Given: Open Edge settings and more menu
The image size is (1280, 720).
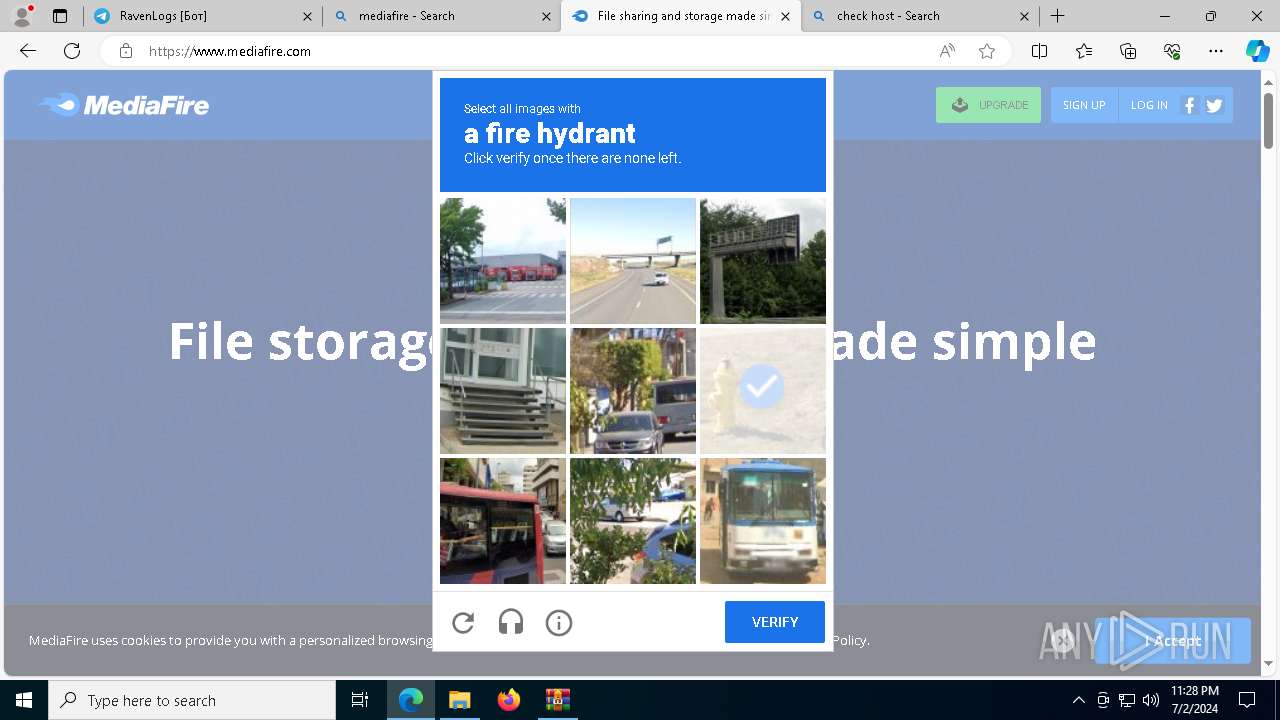Looking at the screenshot, I should [1216, 51].
